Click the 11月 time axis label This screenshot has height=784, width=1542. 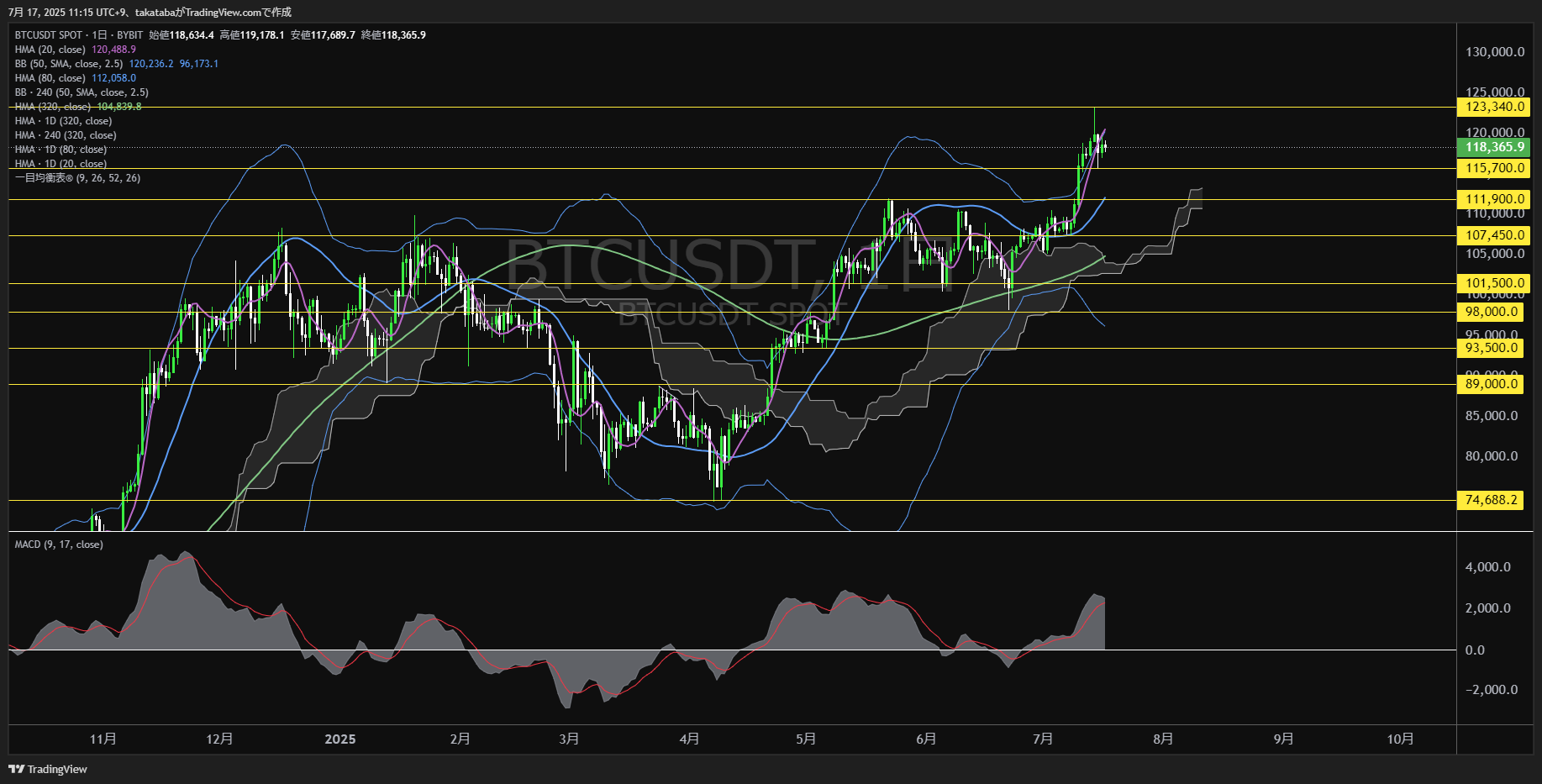[x=103, y=739]
